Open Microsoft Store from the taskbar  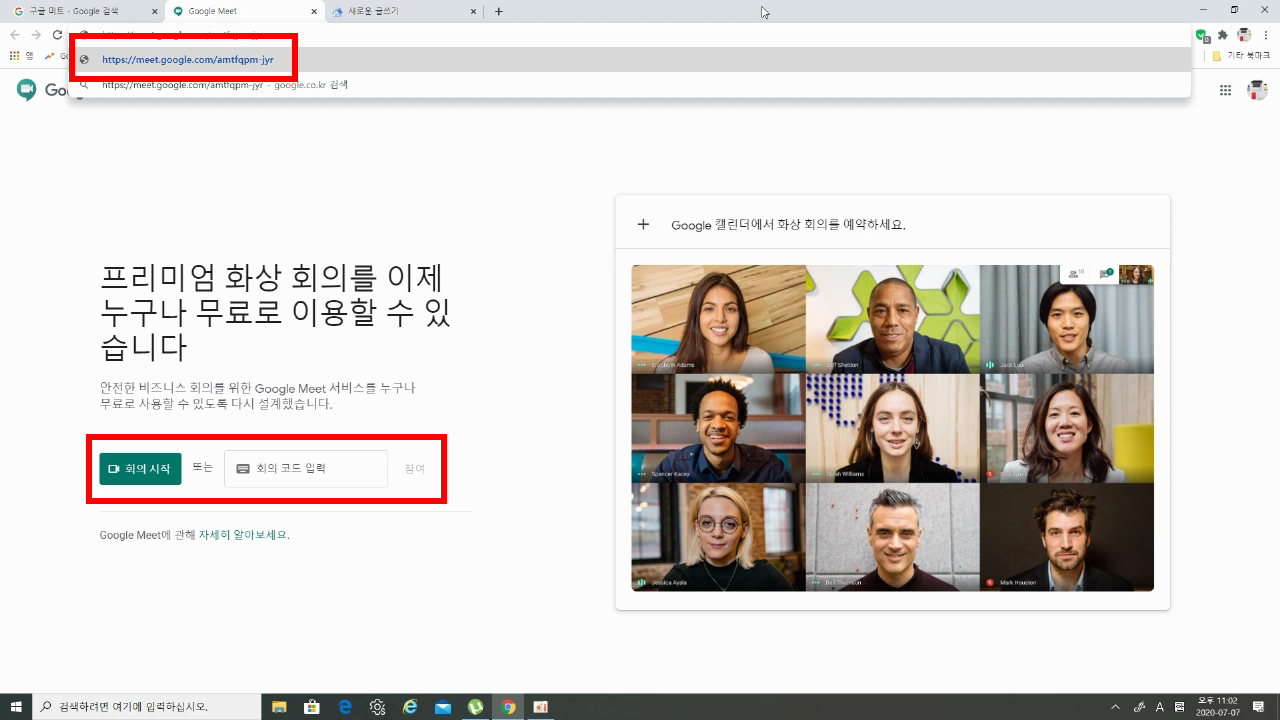(x=312, y=707)
